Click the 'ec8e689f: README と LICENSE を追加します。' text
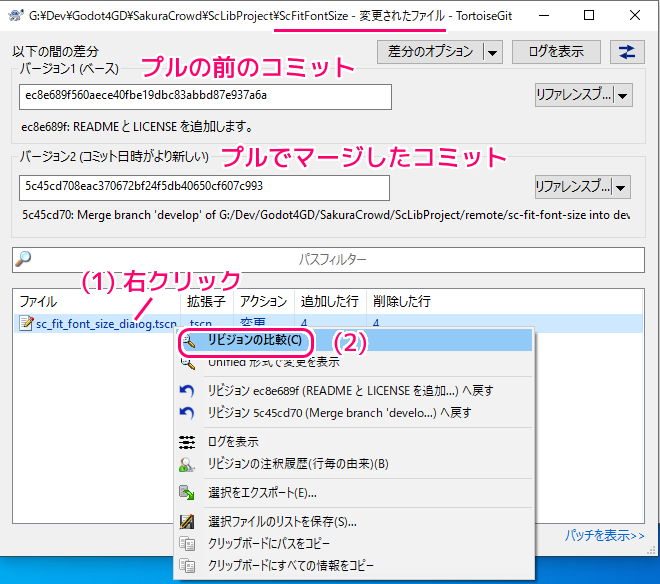660x584 pixels. [137, 127]
